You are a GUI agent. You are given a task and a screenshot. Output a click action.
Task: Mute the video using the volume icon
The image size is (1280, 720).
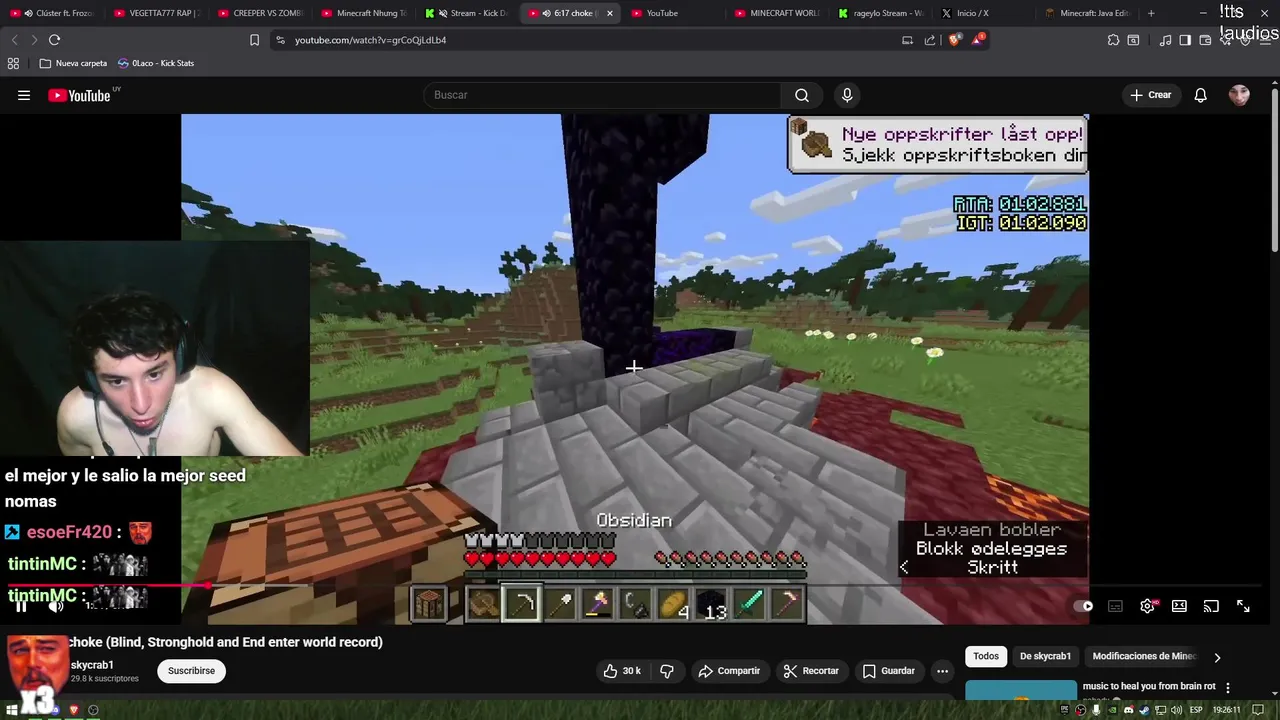56,606
